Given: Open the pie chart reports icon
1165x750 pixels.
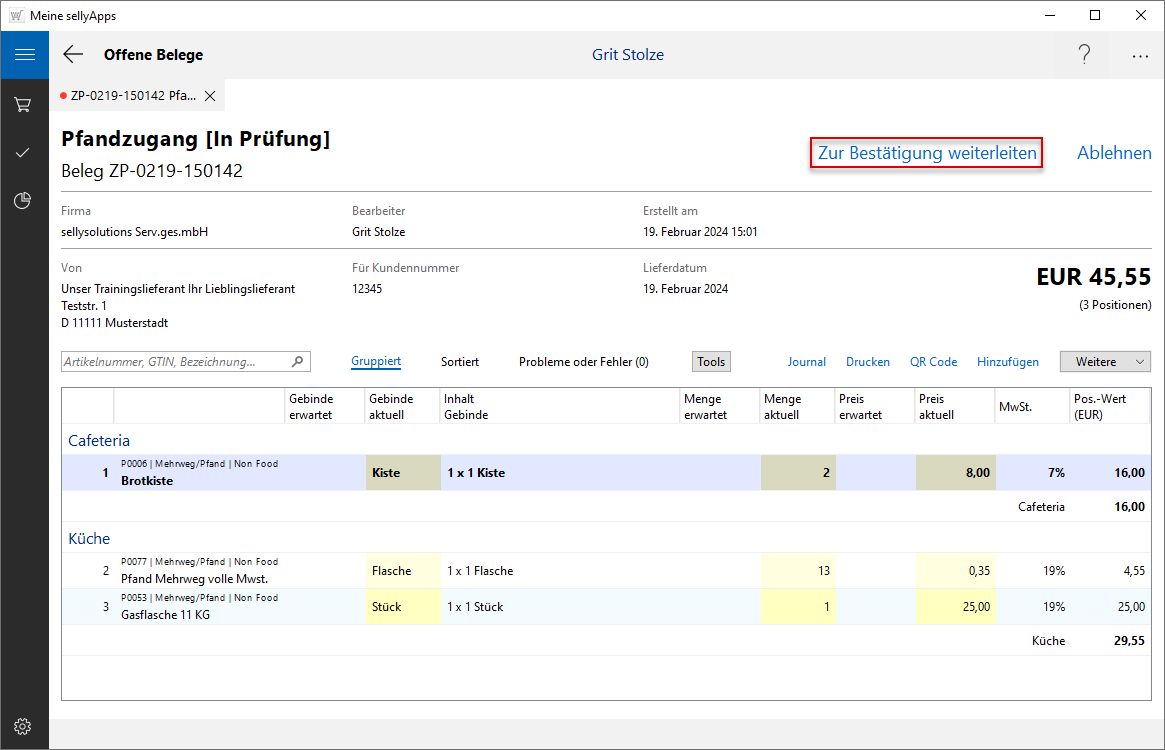Looking at the screenshot, I should click(x=24, y=201).
